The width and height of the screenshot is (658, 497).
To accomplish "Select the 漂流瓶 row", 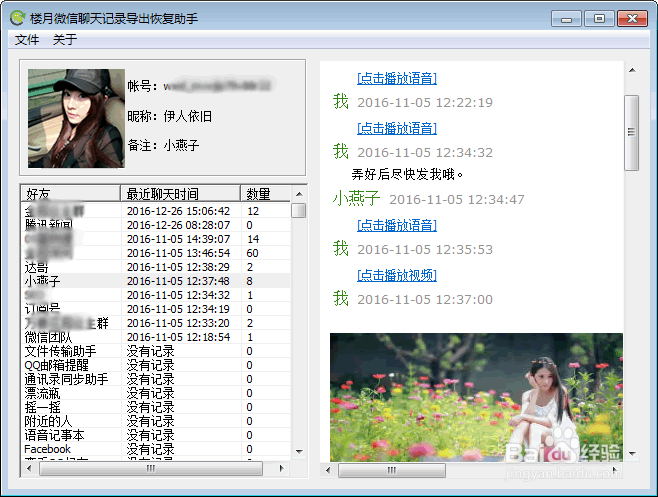I will coord(155,393).
